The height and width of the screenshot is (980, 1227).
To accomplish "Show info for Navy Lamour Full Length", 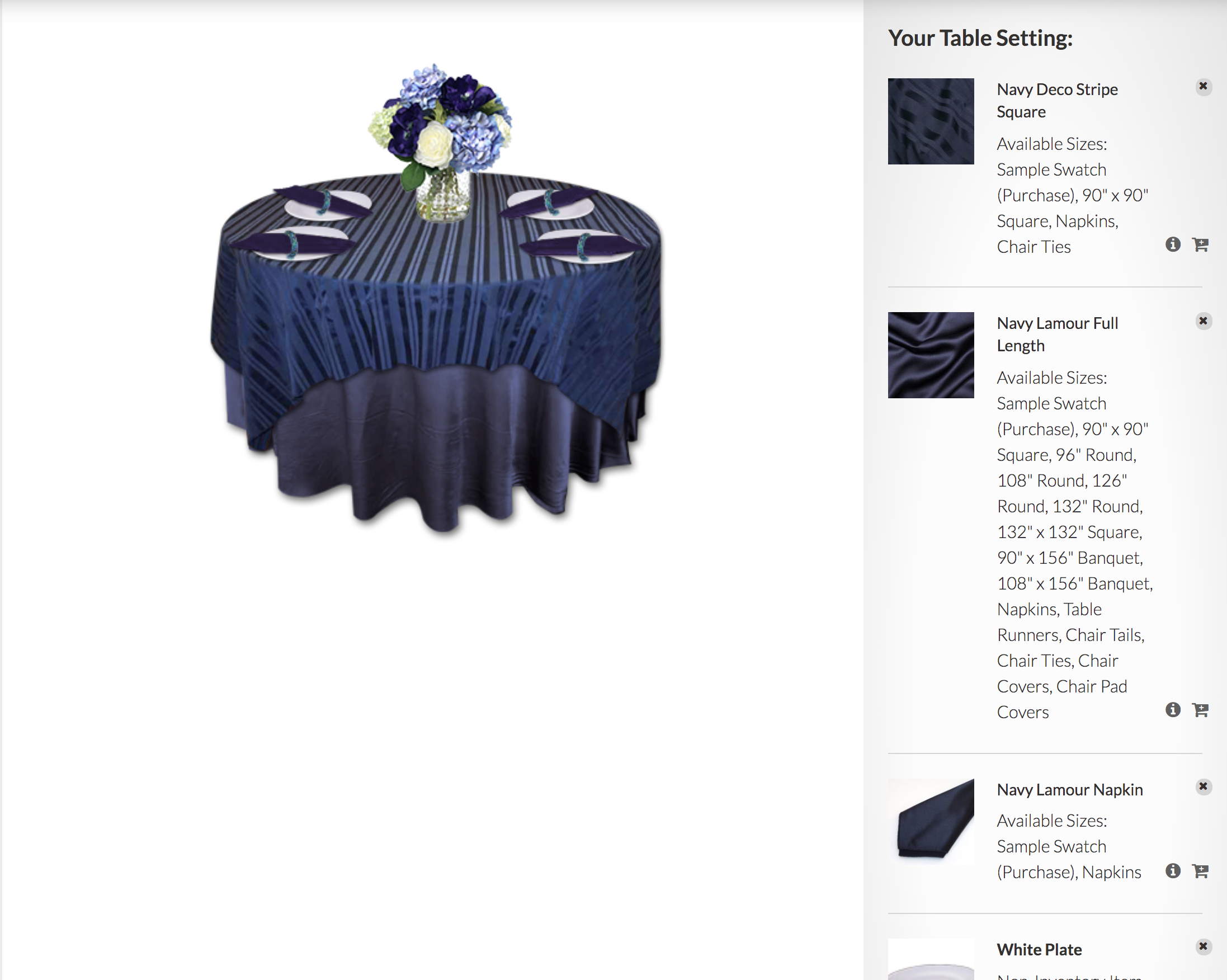I will point(1173,710).
